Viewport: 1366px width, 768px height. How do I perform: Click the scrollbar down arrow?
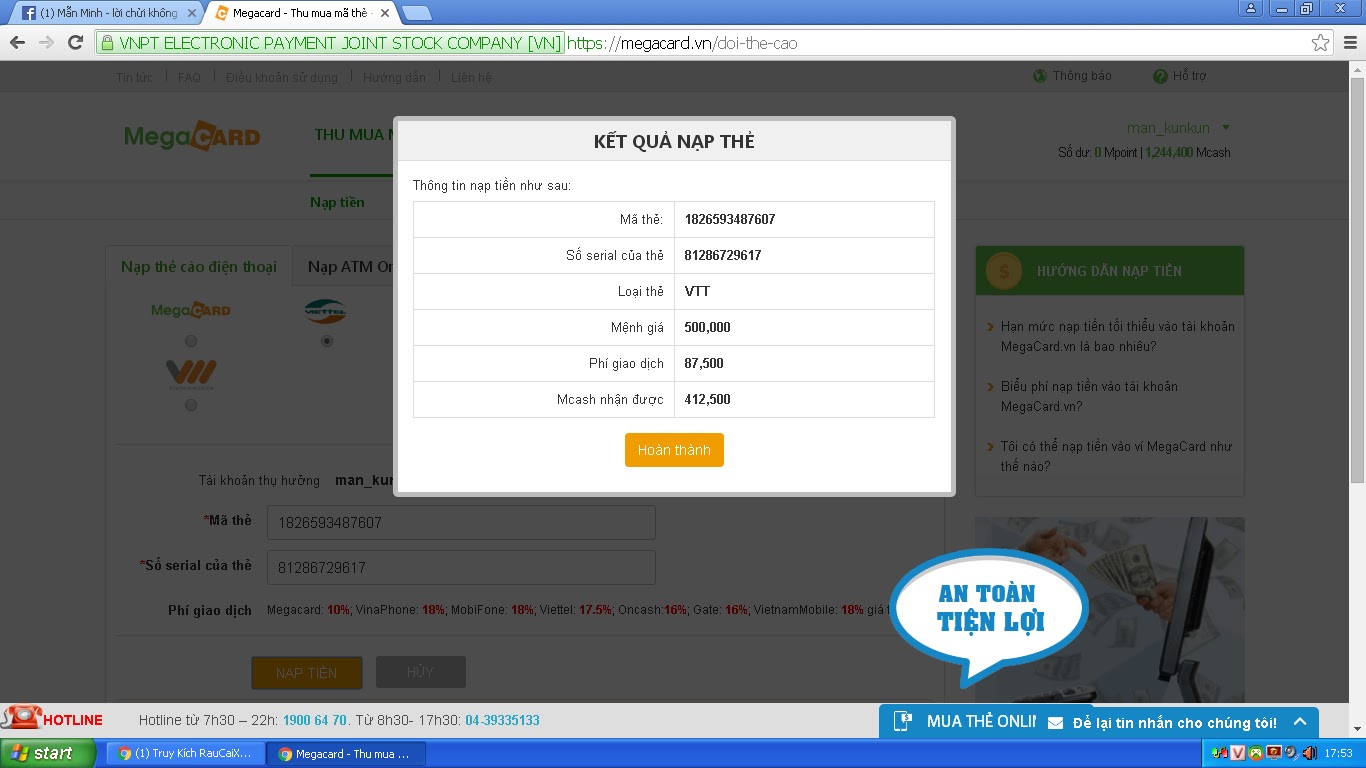(1357, 730)
